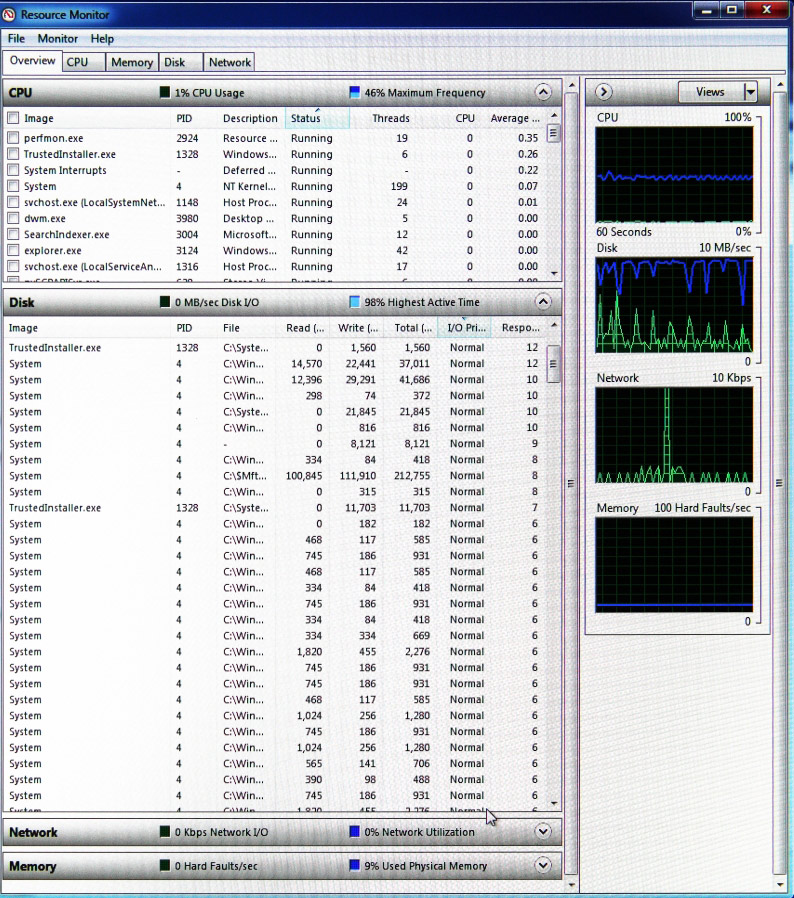Toggle the select-all Image checkbox in CPU header

(13, 118)
